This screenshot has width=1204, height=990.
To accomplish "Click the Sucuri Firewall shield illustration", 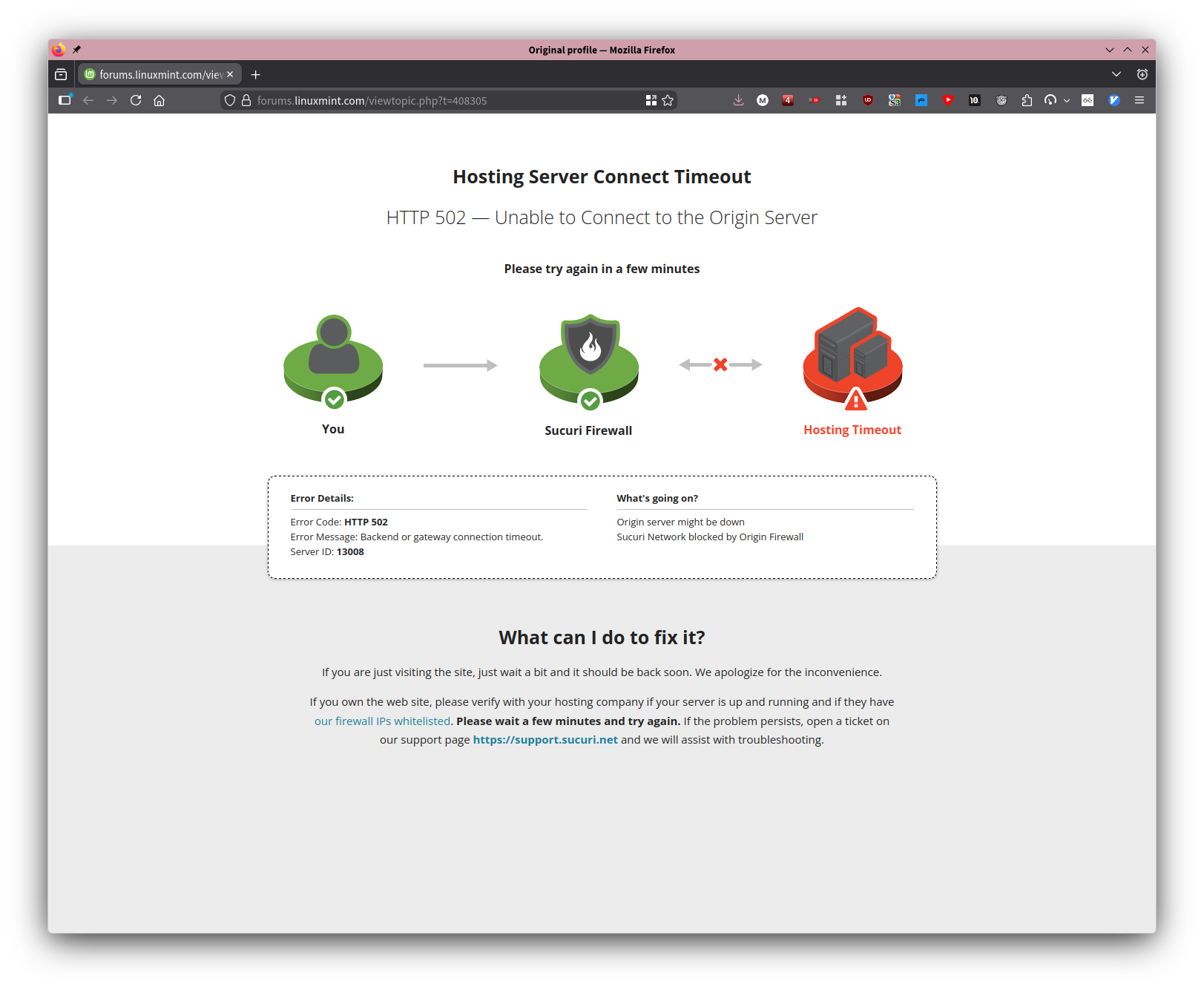I will [x=589, y=361].
